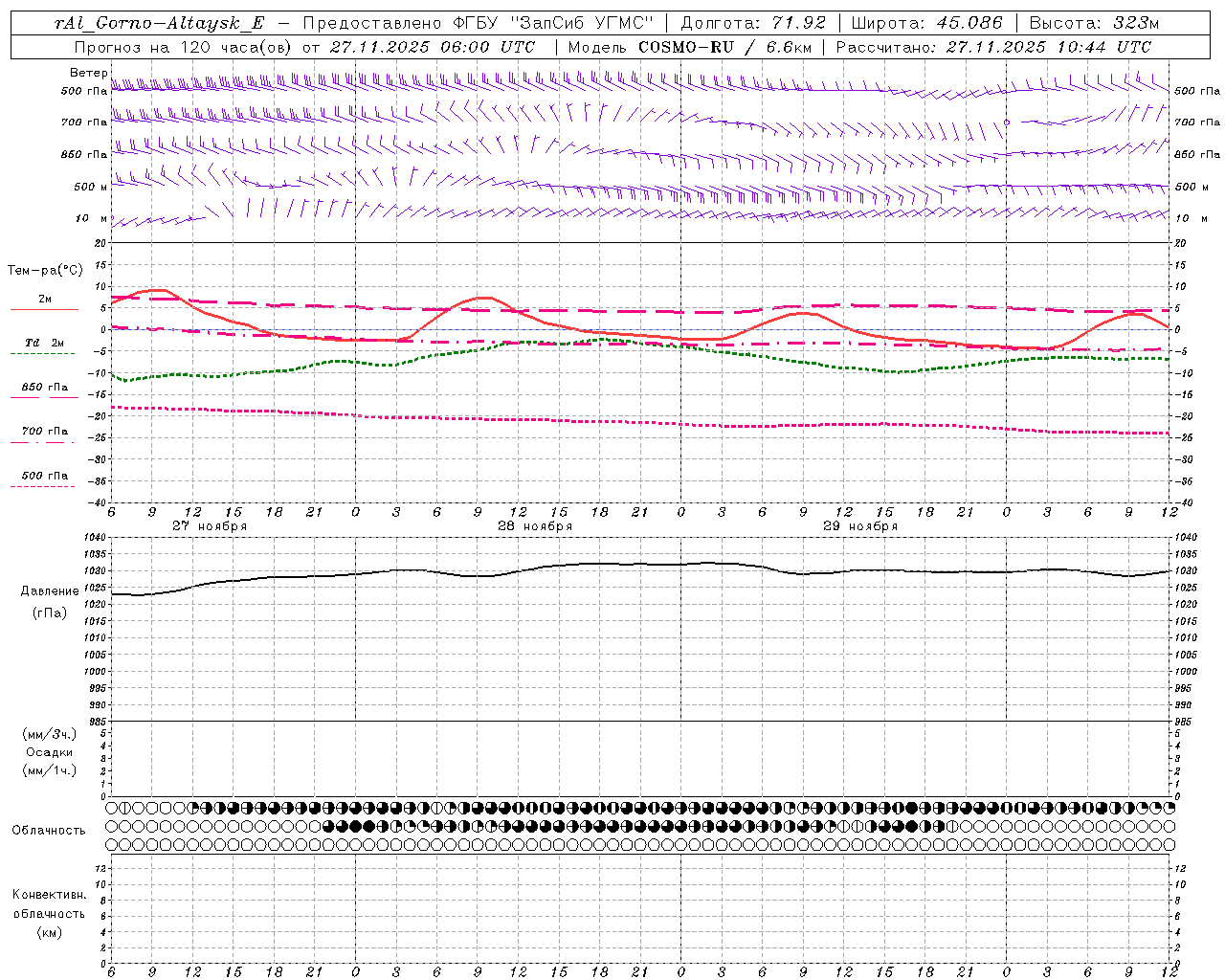1225x980 pixels.
Task: Click the 27 ноября date label
Action: 210,526
